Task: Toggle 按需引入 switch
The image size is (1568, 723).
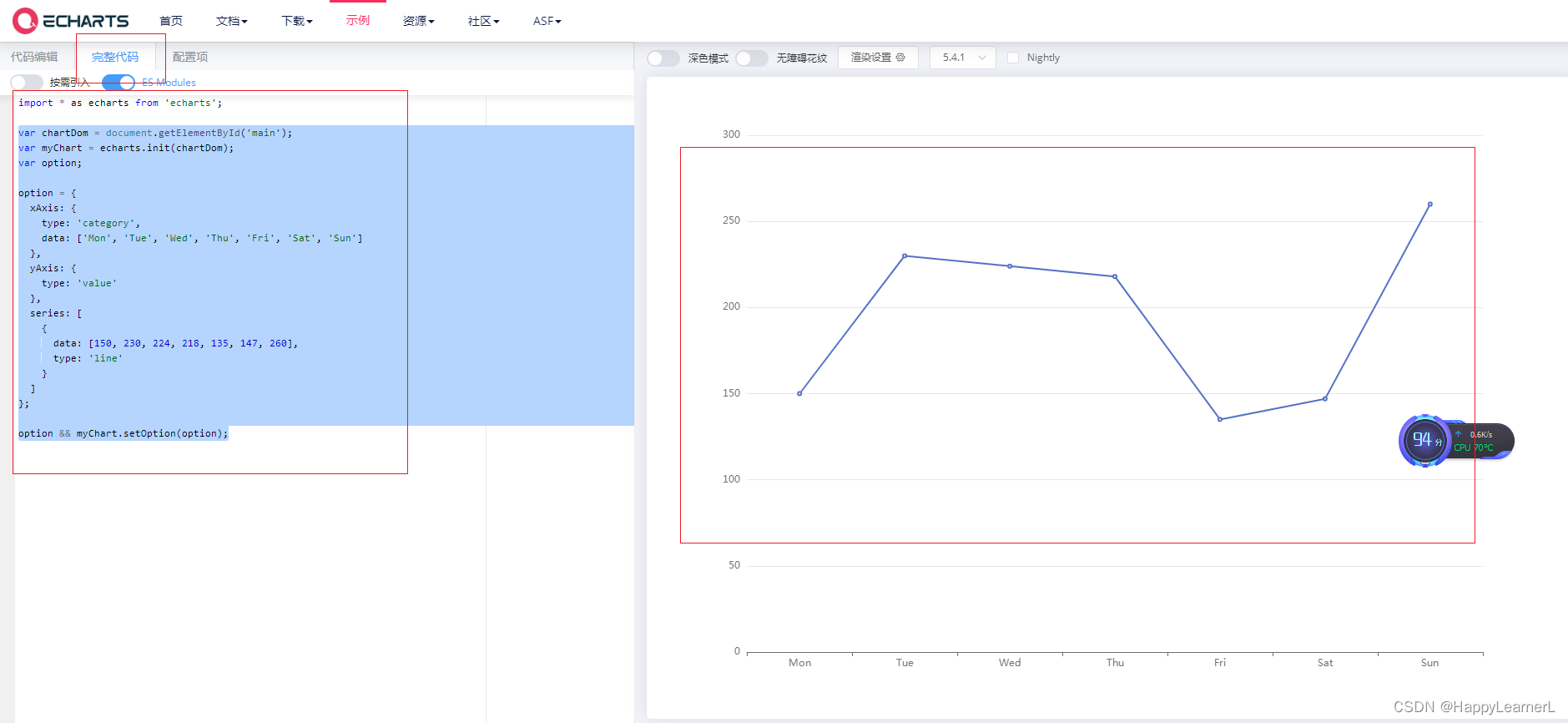Action: point(27,82)
